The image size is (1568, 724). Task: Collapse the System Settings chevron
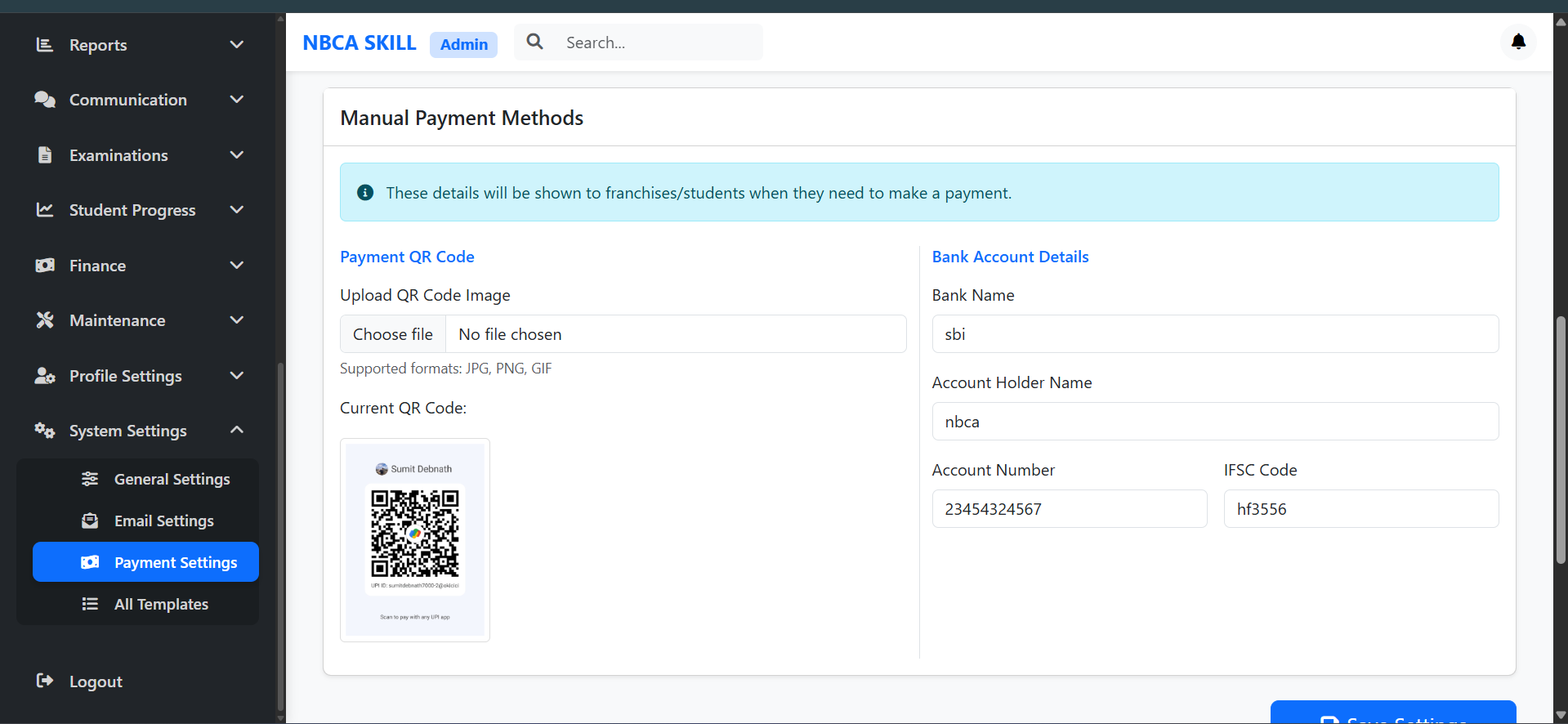(237, 430)
